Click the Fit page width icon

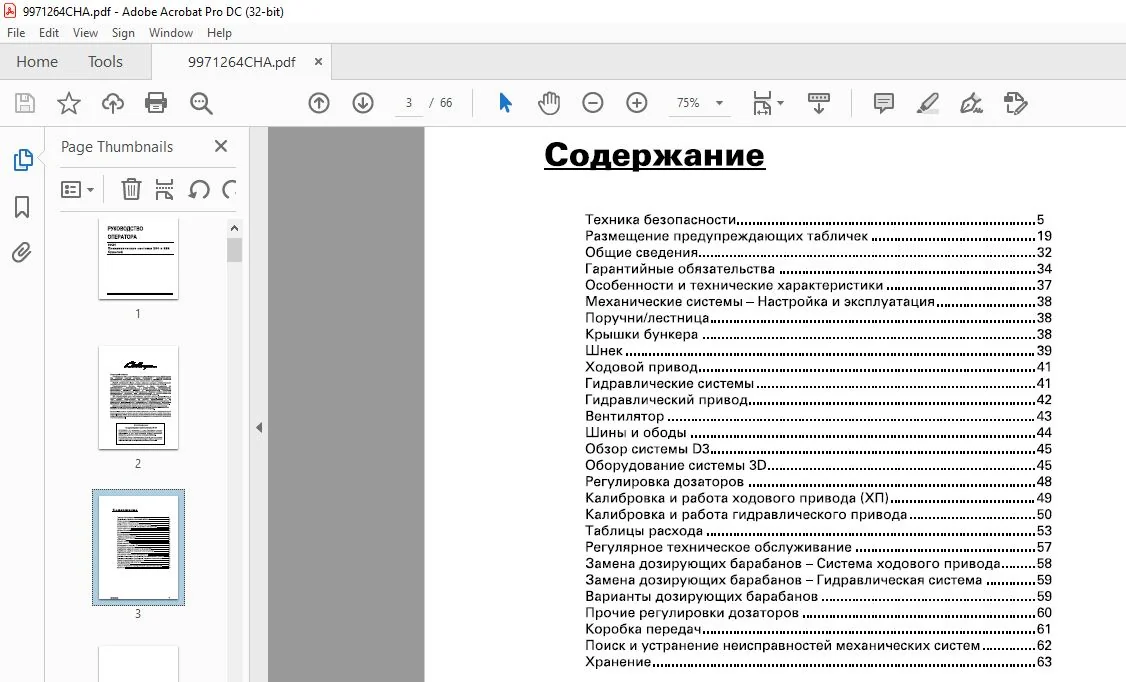coord(762,103)
